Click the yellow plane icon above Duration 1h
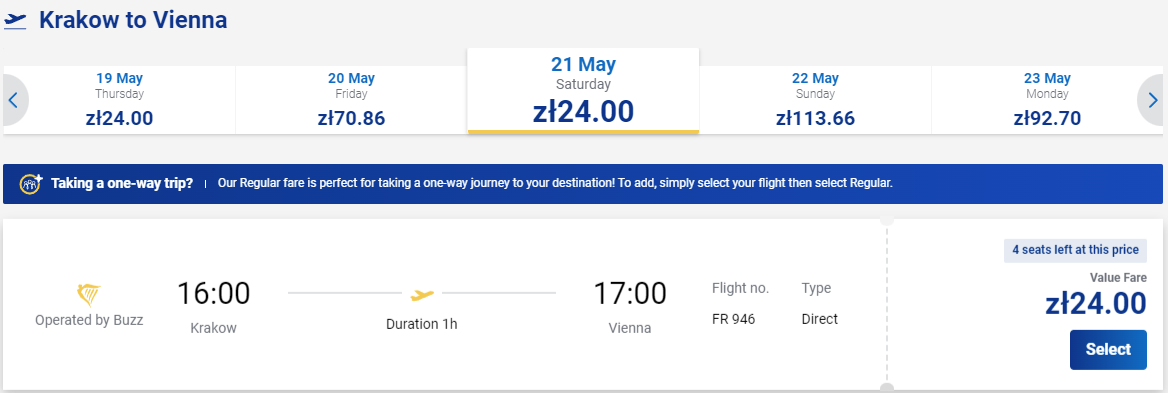 coord(422,295)
